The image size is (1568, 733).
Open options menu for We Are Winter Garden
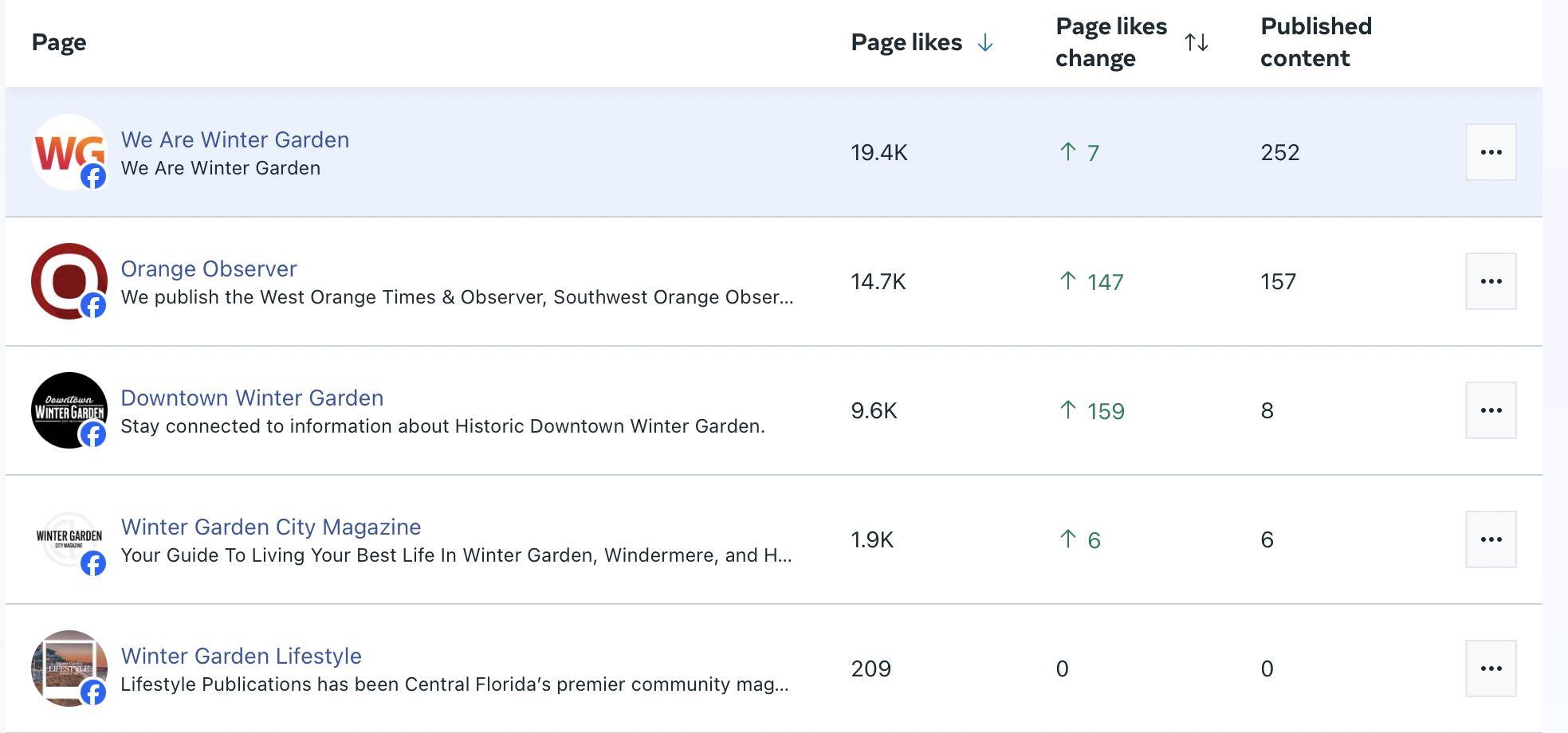click(x=1490, y=152)
